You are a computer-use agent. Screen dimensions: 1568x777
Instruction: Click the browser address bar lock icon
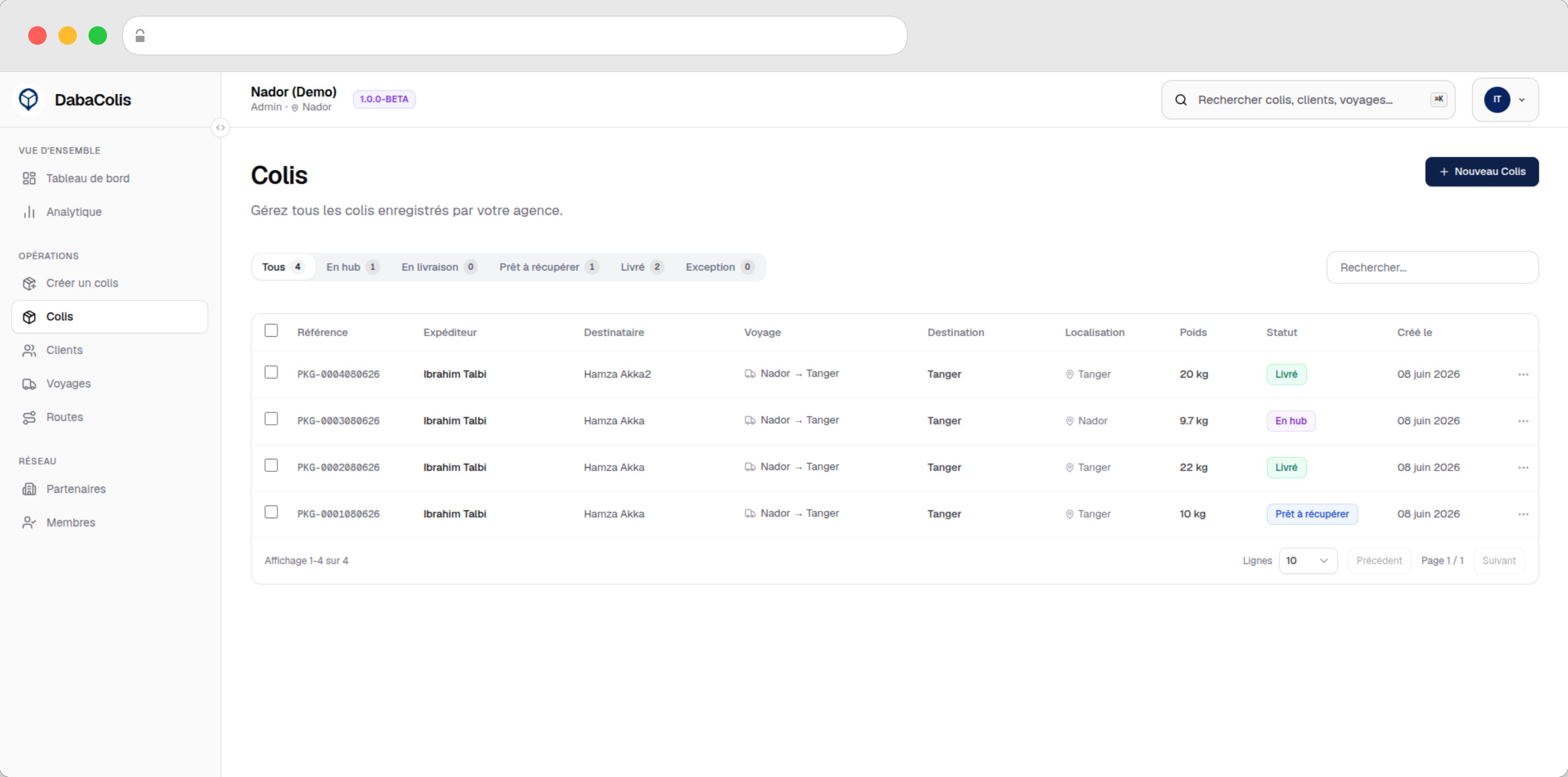pyautogui.click(x=140, y=36)
